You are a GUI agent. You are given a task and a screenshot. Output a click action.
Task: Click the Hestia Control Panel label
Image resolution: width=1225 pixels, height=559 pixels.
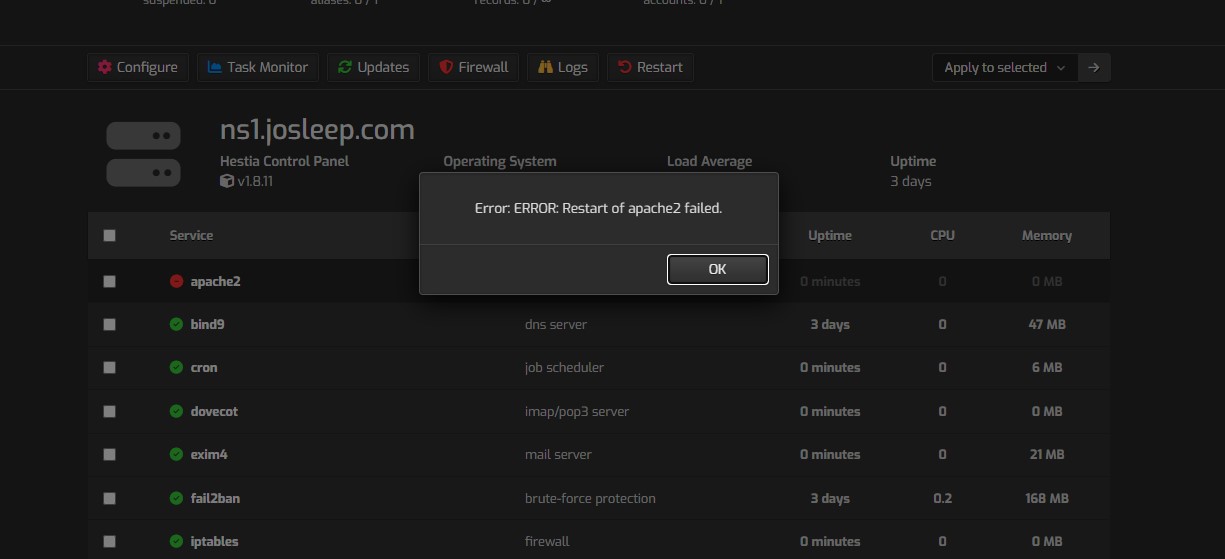pyautogui.click(x=284, y=161)
